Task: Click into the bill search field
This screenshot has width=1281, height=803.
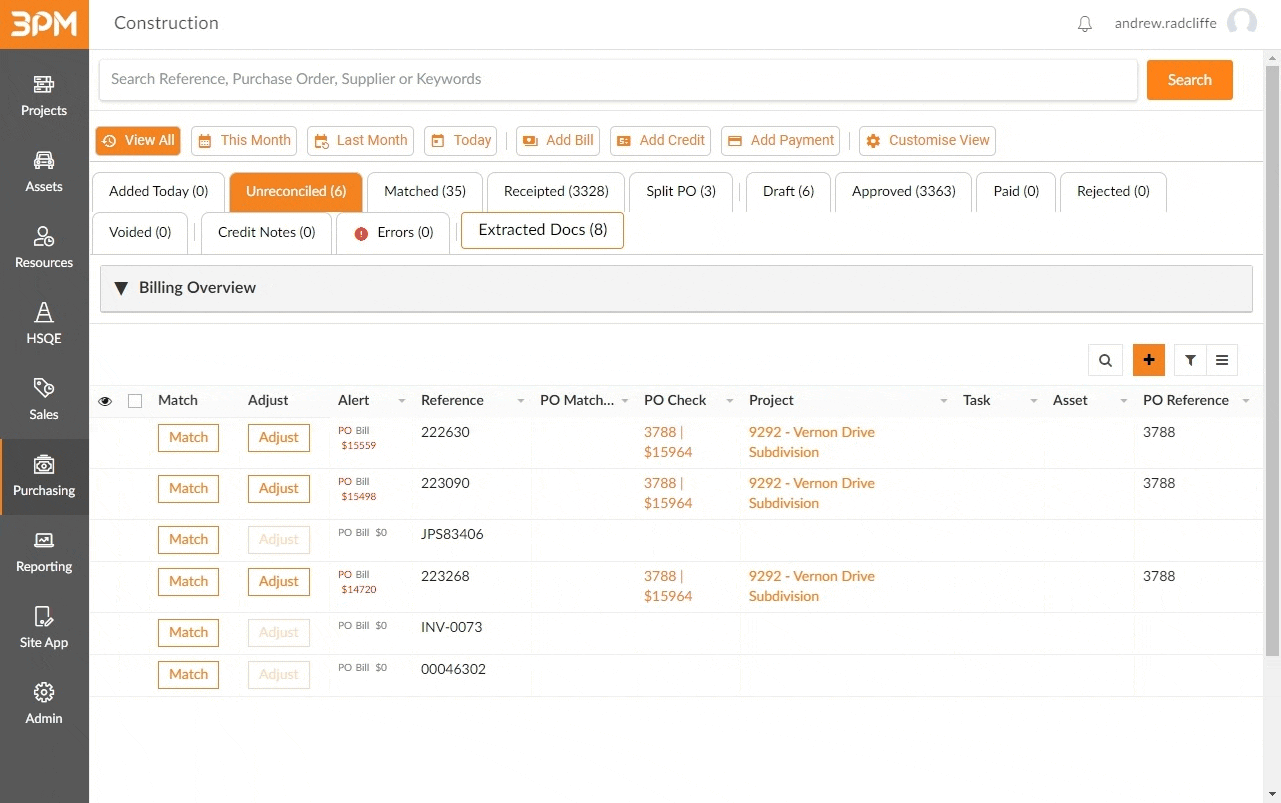Action: pos(618,80)
